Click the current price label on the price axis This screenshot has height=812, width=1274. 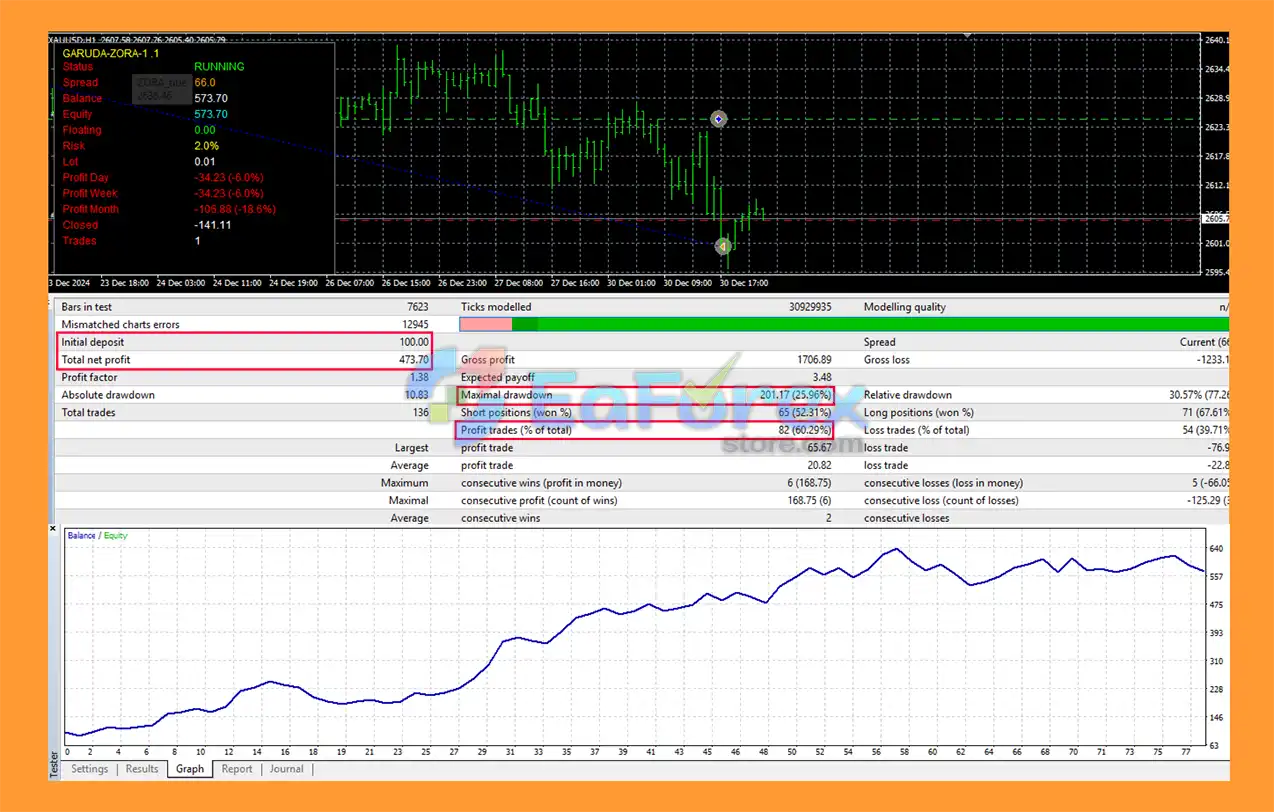(x=1215, y=218)
